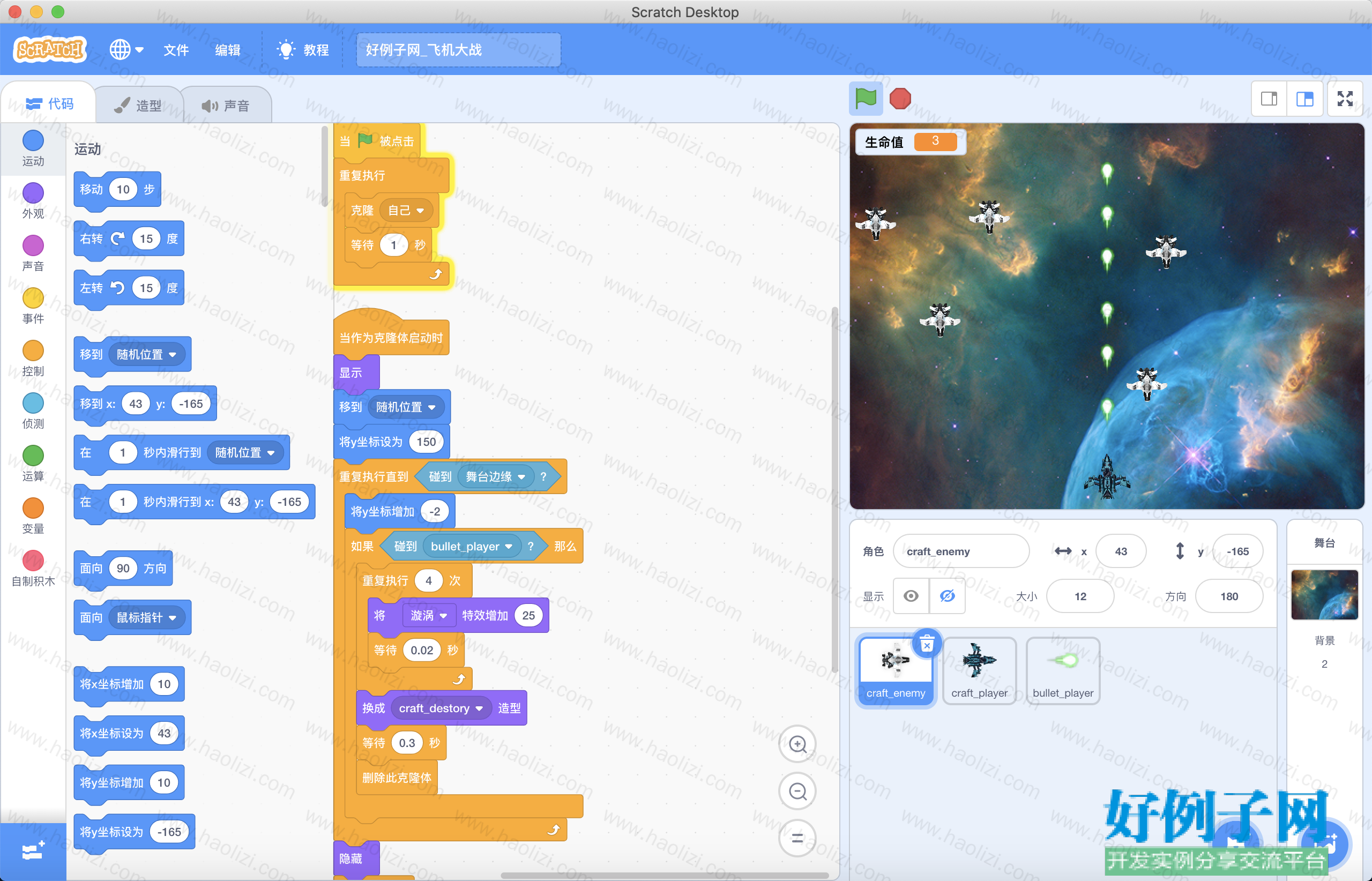
Task: Select the bullet_player sprite
Action: click(1063, 670)
